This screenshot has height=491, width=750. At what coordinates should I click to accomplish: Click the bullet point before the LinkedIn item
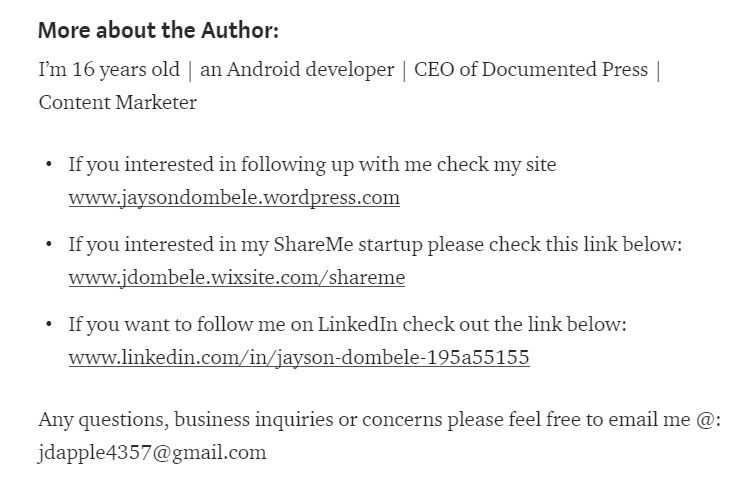click(49, 324)
